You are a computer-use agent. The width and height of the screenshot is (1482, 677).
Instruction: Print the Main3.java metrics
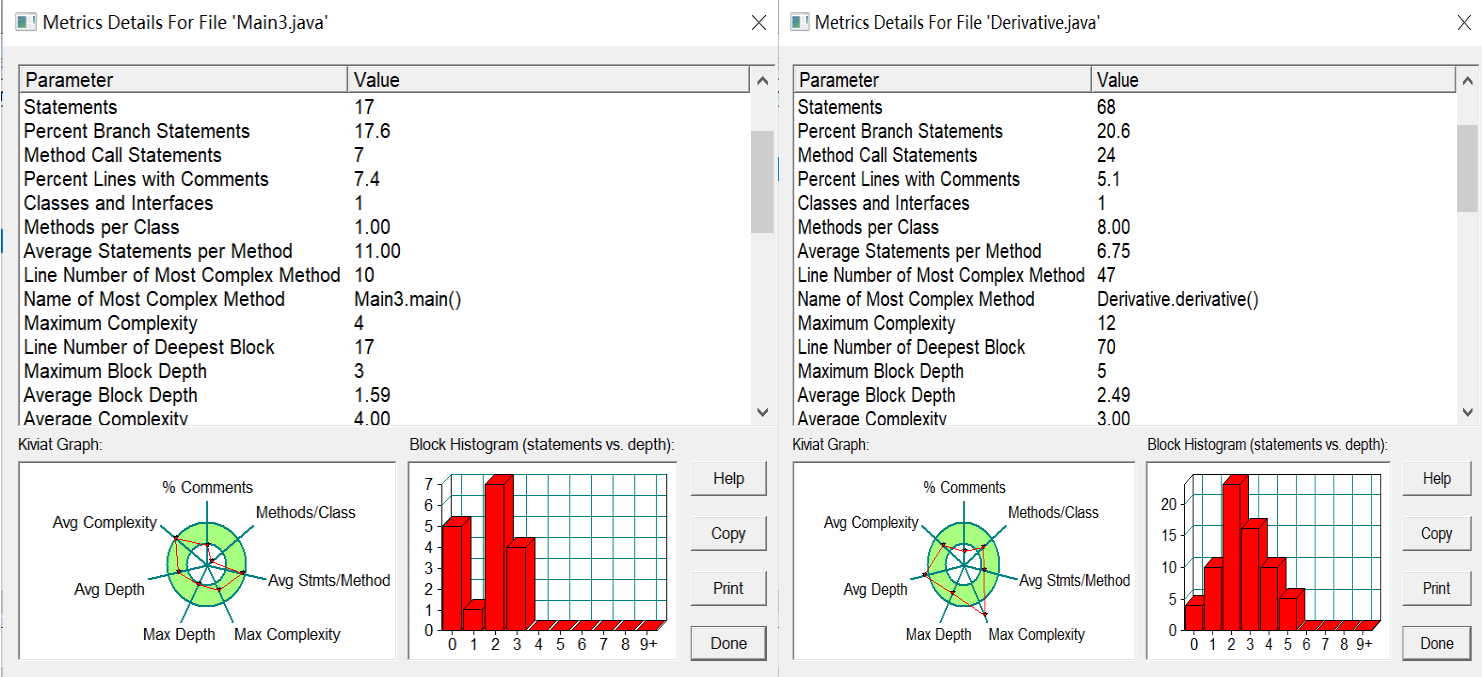click(x=728, y=588)
